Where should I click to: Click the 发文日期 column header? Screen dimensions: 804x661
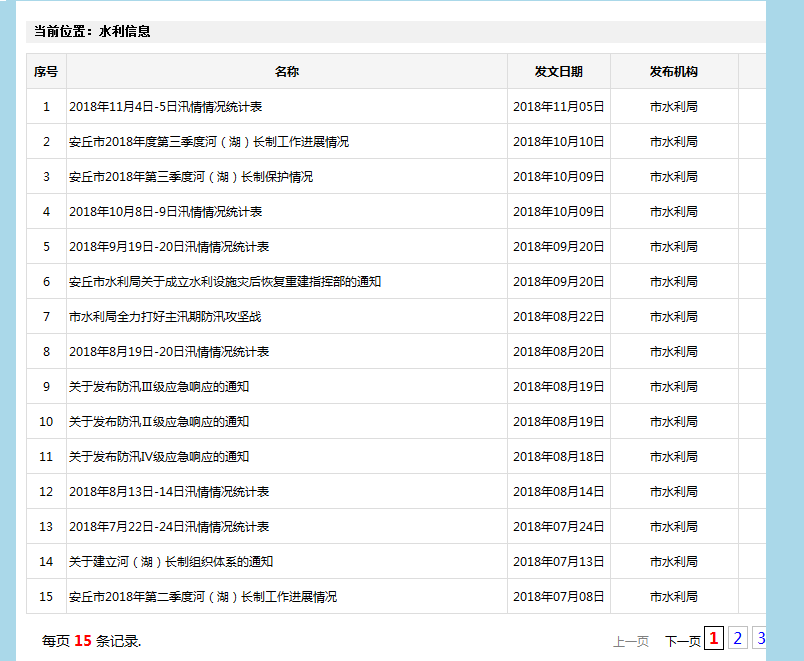pos(558,72)
